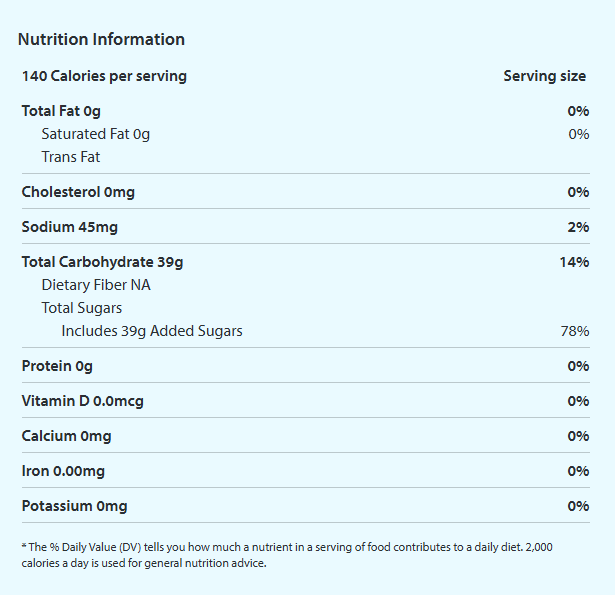Click the Total Sugars line
The image size is (615, 595).
coord(82,308)
